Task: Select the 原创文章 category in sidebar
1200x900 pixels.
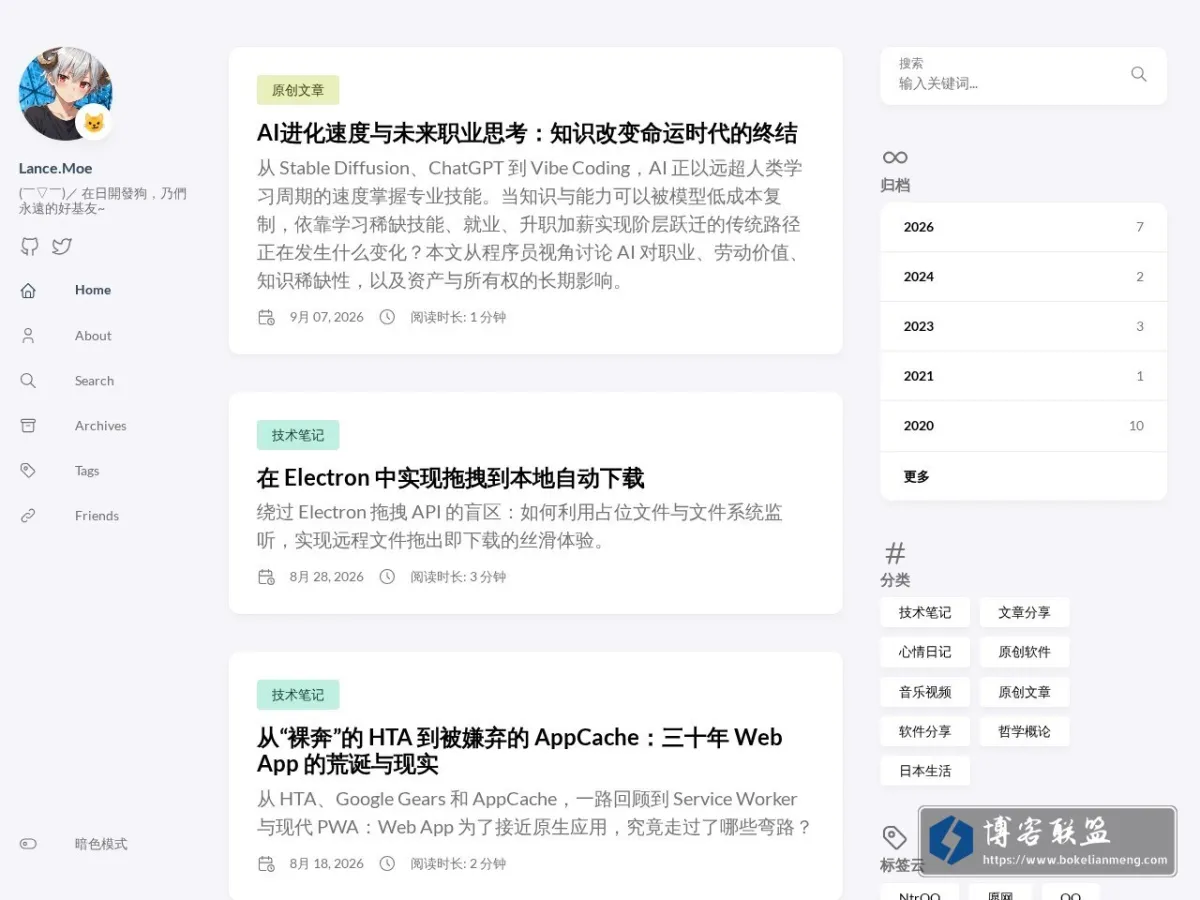Action: pos(1024,692)
